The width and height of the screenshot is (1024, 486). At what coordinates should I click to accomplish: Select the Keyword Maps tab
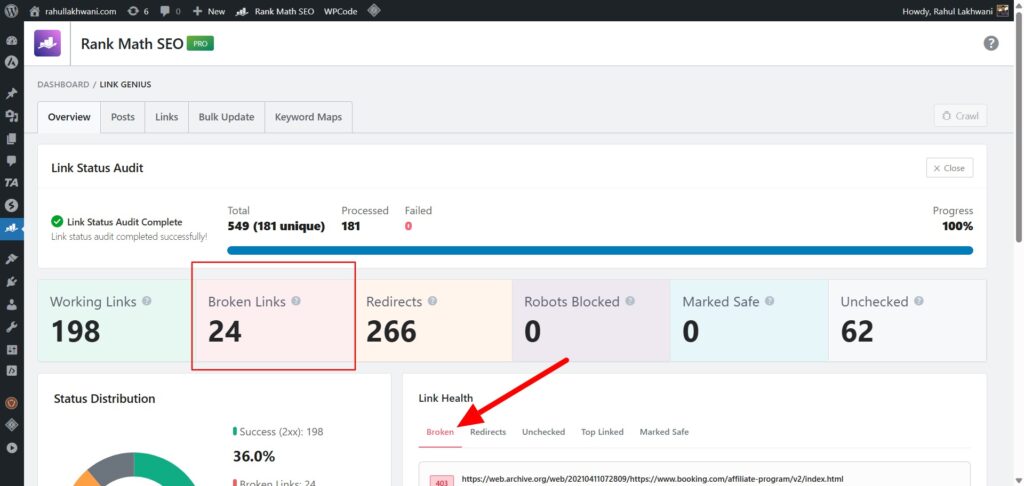(308, 117)
